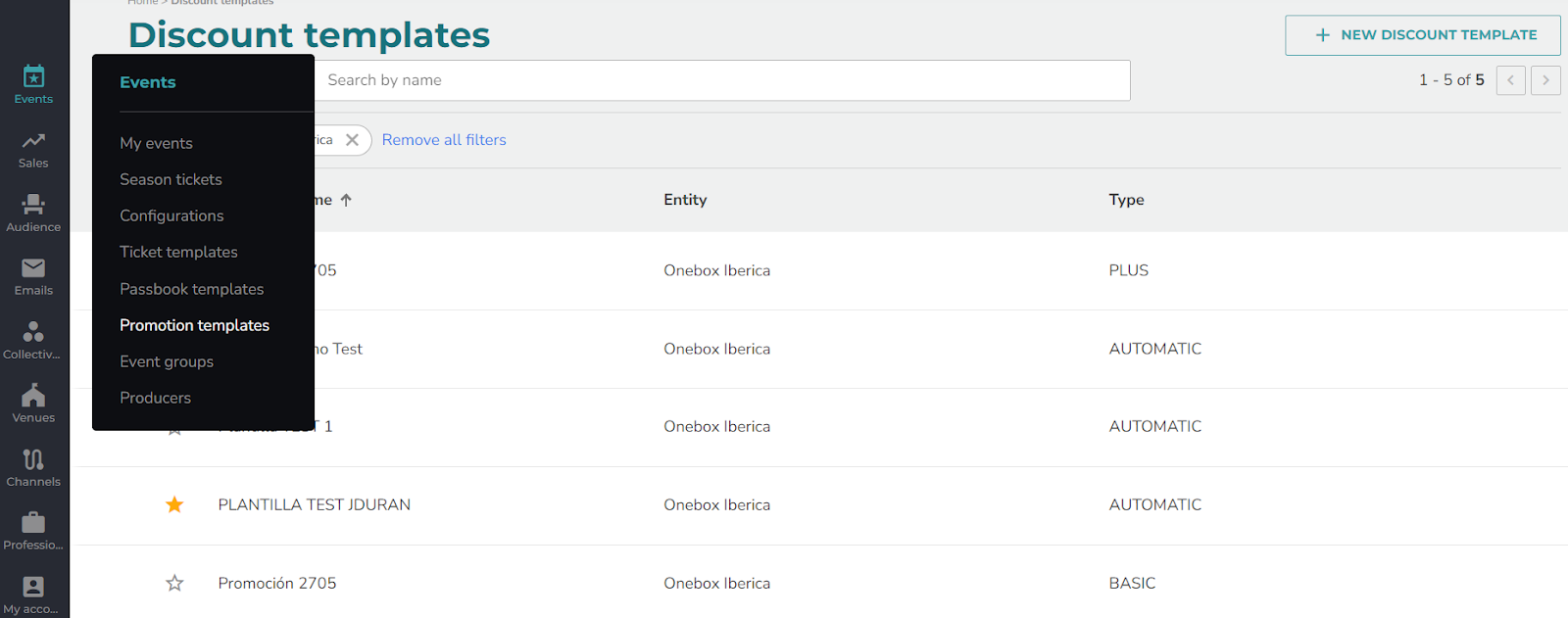1568x618 pixels.
Task: Select the Professionals briefcase icon
Action: [33, 522]
